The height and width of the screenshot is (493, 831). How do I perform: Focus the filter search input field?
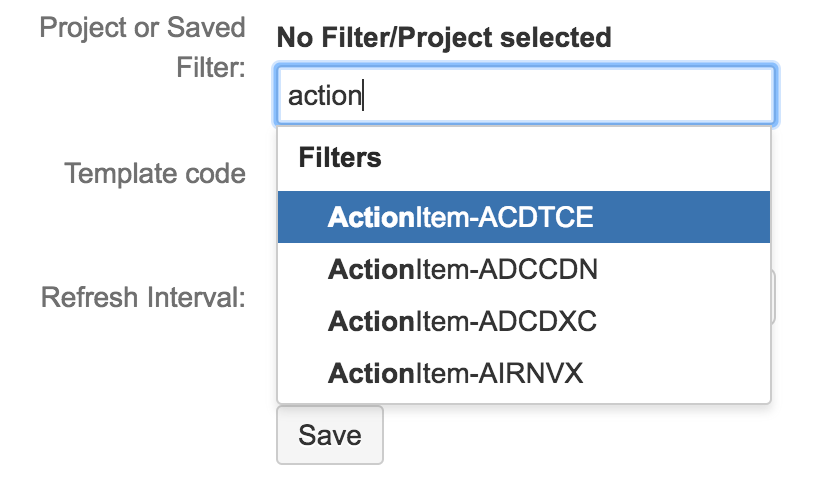click(526, 96)
